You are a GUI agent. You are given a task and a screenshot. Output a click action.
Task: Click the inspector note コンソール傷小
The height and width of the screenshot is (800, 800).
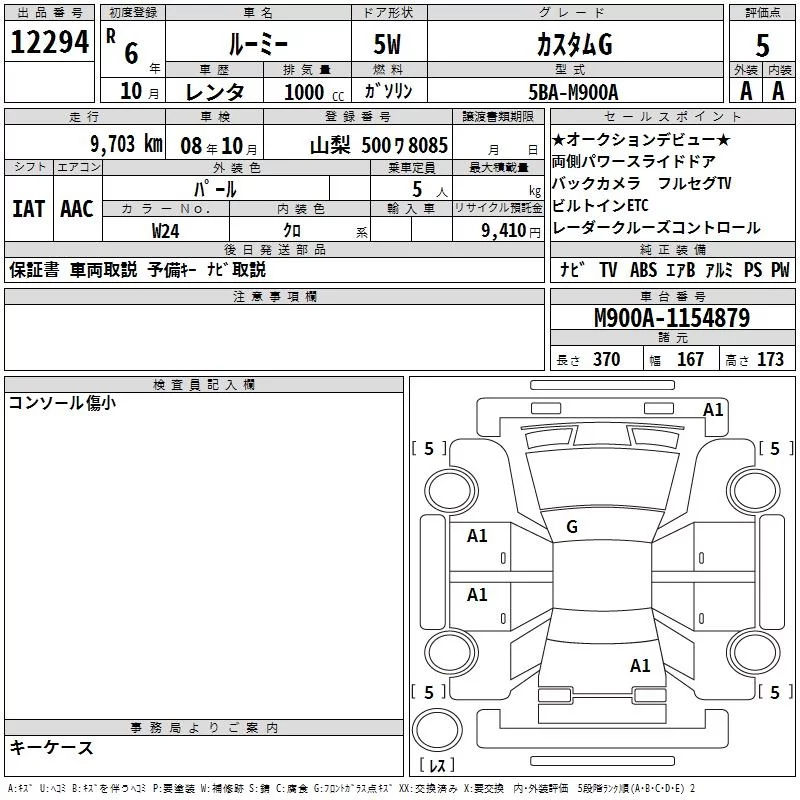tap(62, 403)
